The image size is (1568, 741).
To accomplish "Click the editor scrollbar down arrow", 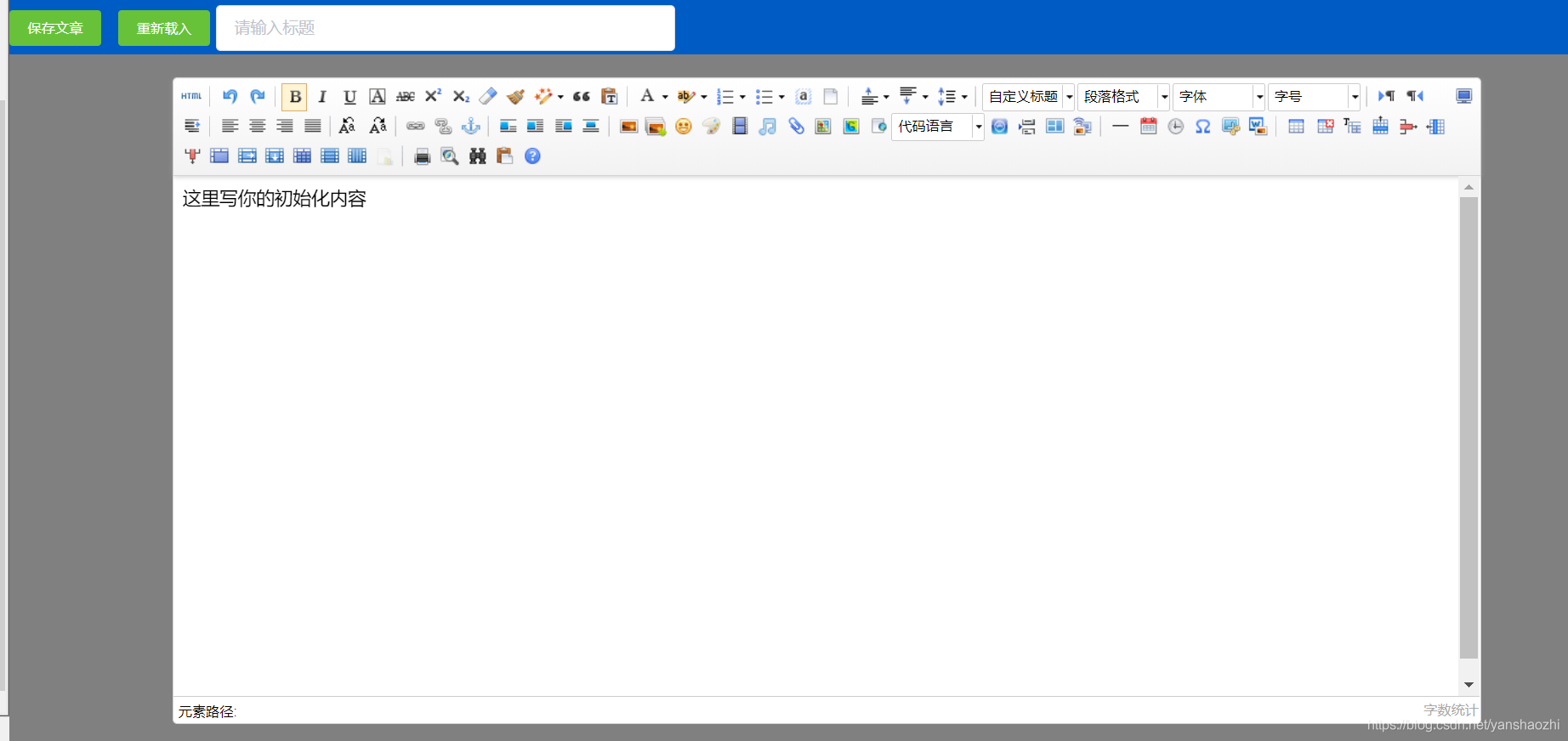I will 1469,685.
